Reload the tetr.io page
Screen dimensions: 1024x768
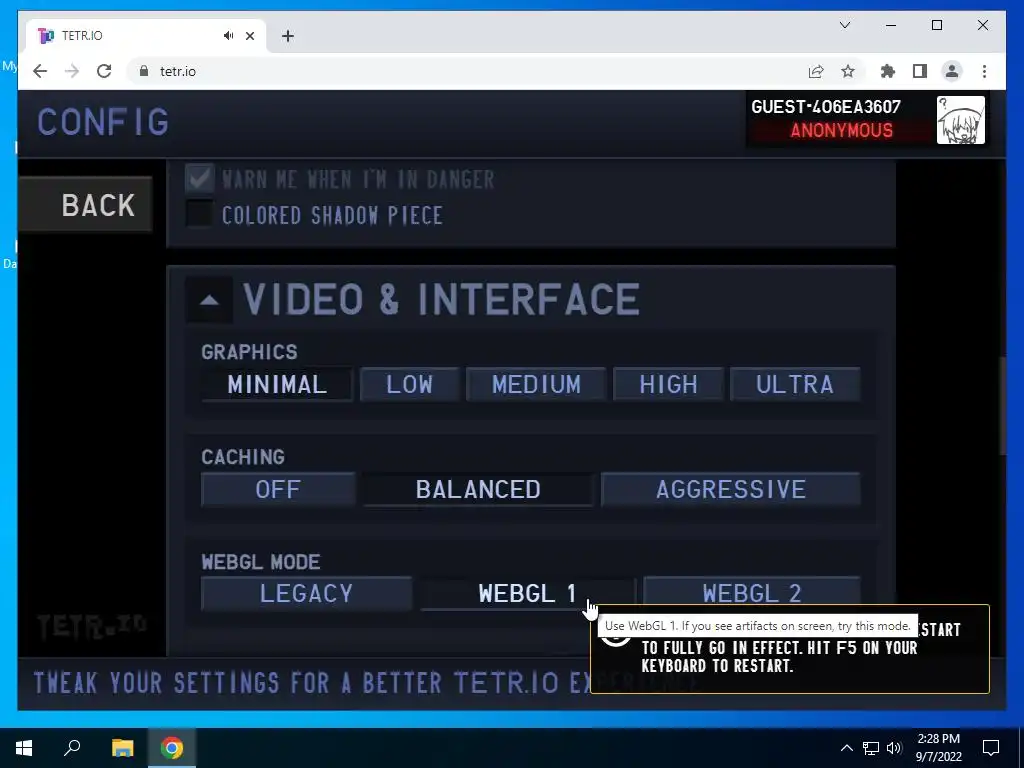(x=104, y=71)
